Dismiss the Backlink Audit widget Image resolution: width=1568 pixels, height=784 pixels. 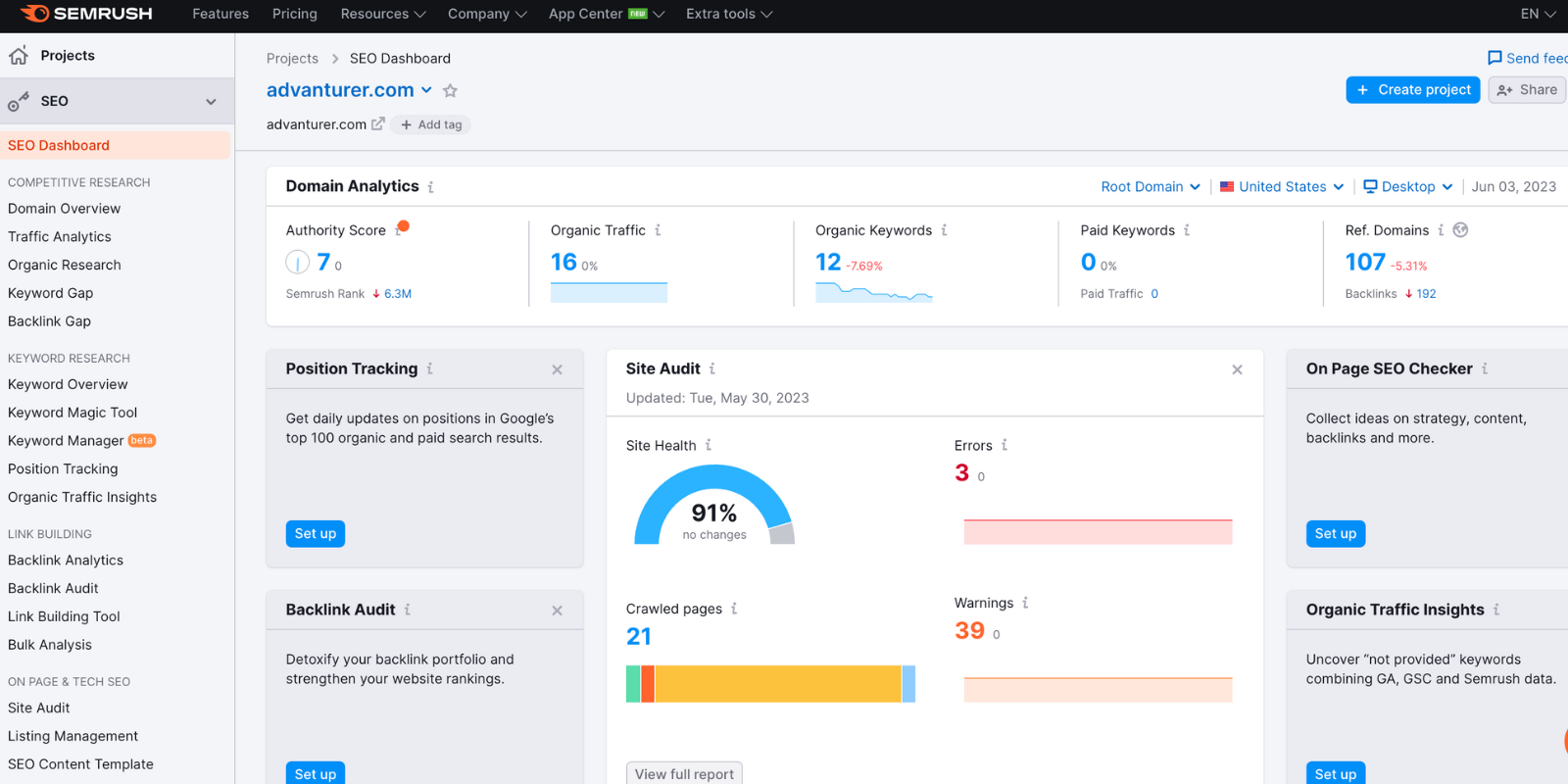[x=557, y=611]
